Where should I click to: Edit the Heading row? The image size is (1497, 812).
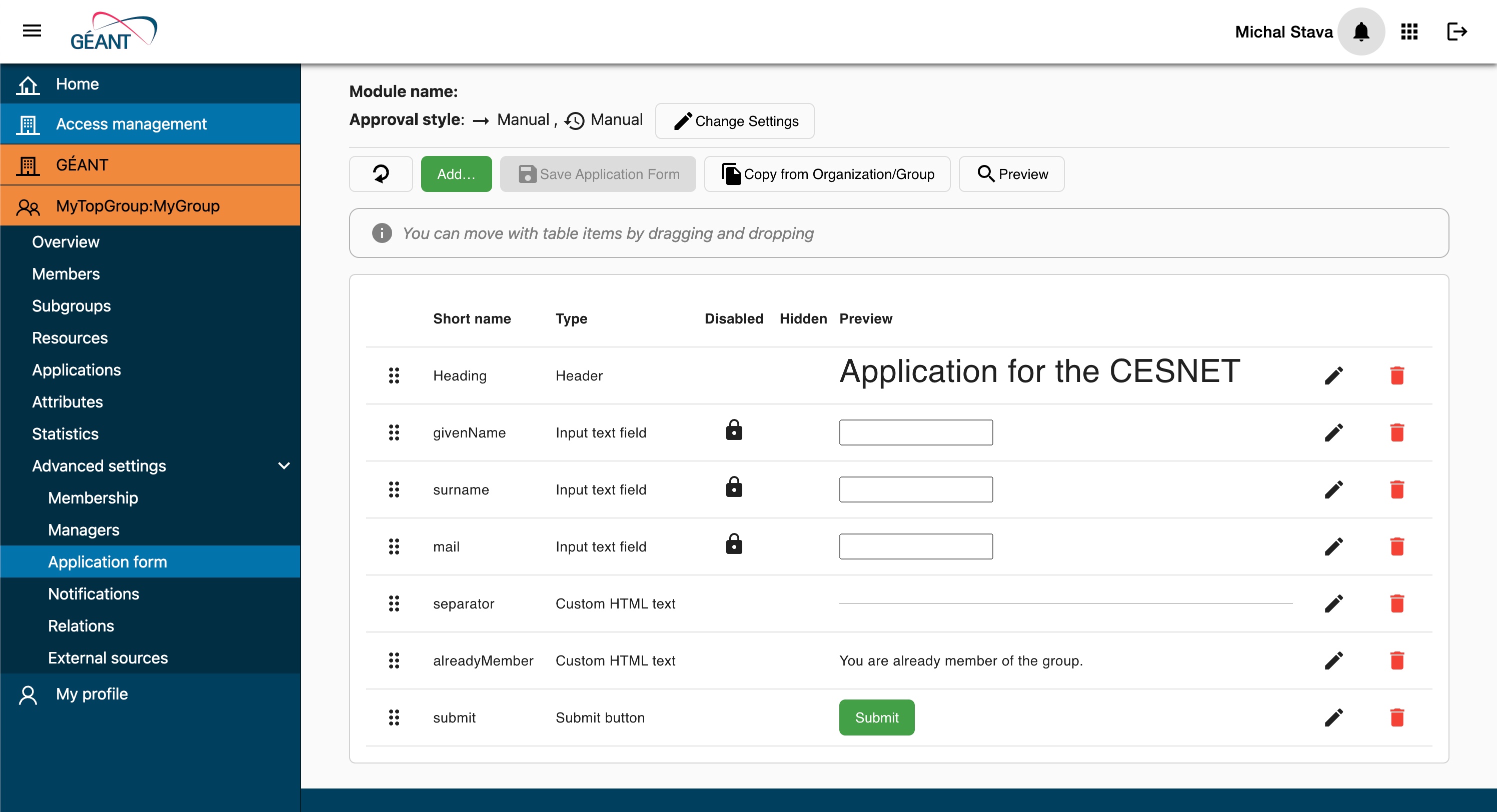(x=1334, y=375)
